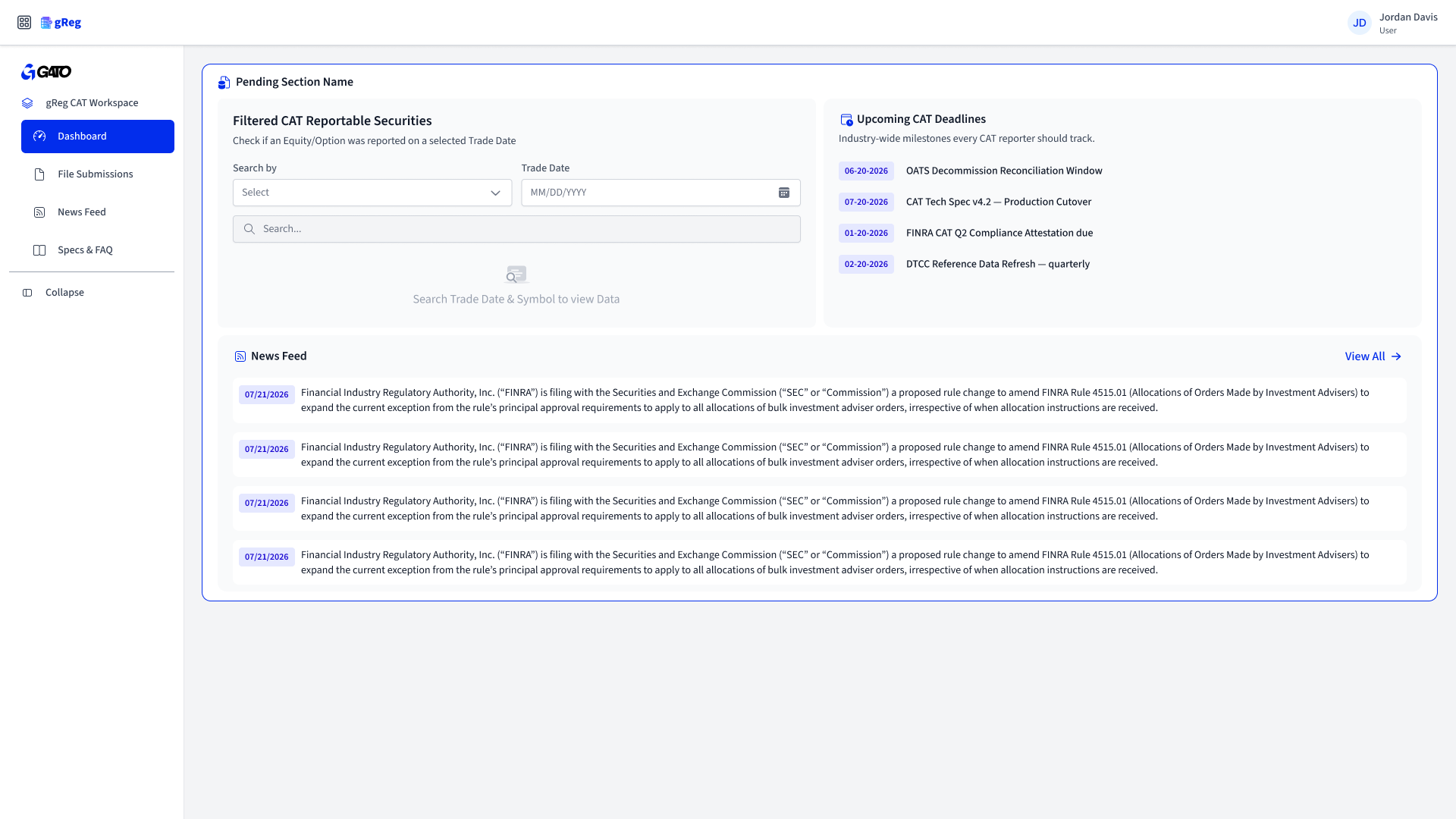Click the empty-state search illustration icon

coord(516,274)
